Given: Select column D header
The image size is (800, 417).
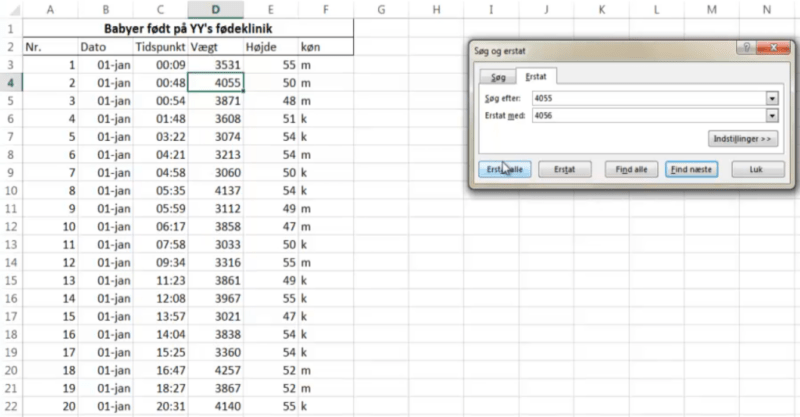Looking at the screenshot, I should 215,9.
